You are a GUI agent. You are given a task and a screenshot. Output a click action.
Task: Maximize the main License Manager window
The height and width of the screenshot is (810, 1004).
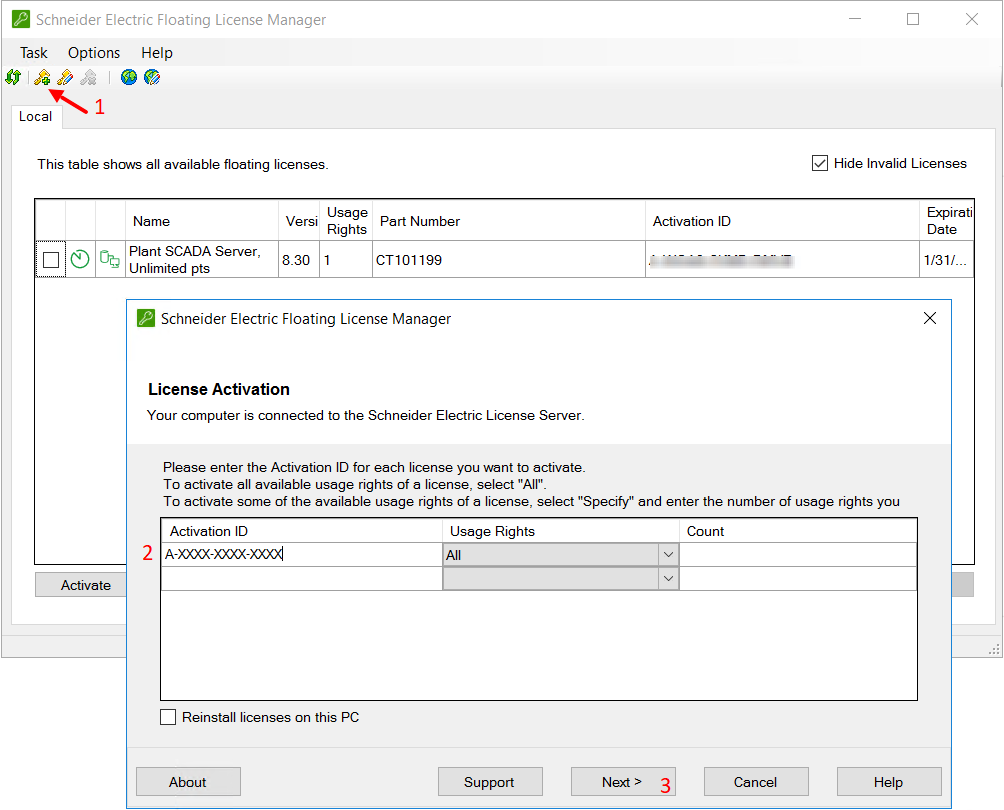click(913, 19)
